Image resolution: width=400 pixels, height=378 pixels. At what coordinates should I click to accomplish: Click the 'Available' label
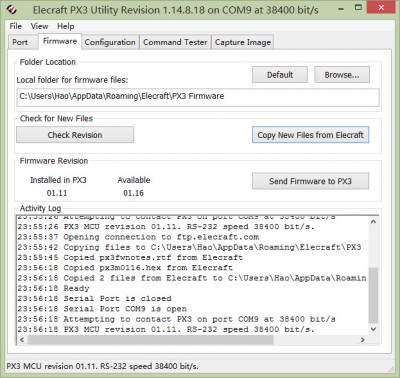pyautogui.click(x=134, y=180)
